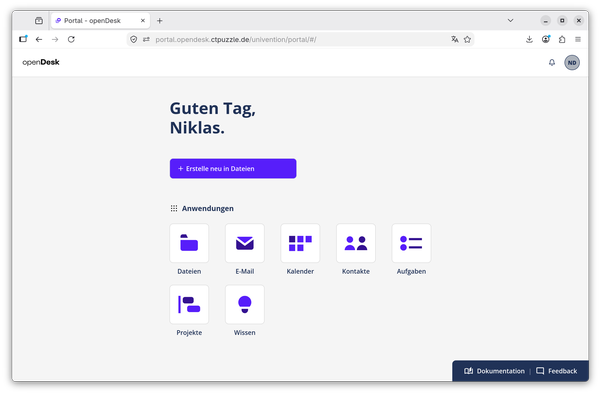Translate this page icon
600x394 pixels.
click(x=455, y=39)
